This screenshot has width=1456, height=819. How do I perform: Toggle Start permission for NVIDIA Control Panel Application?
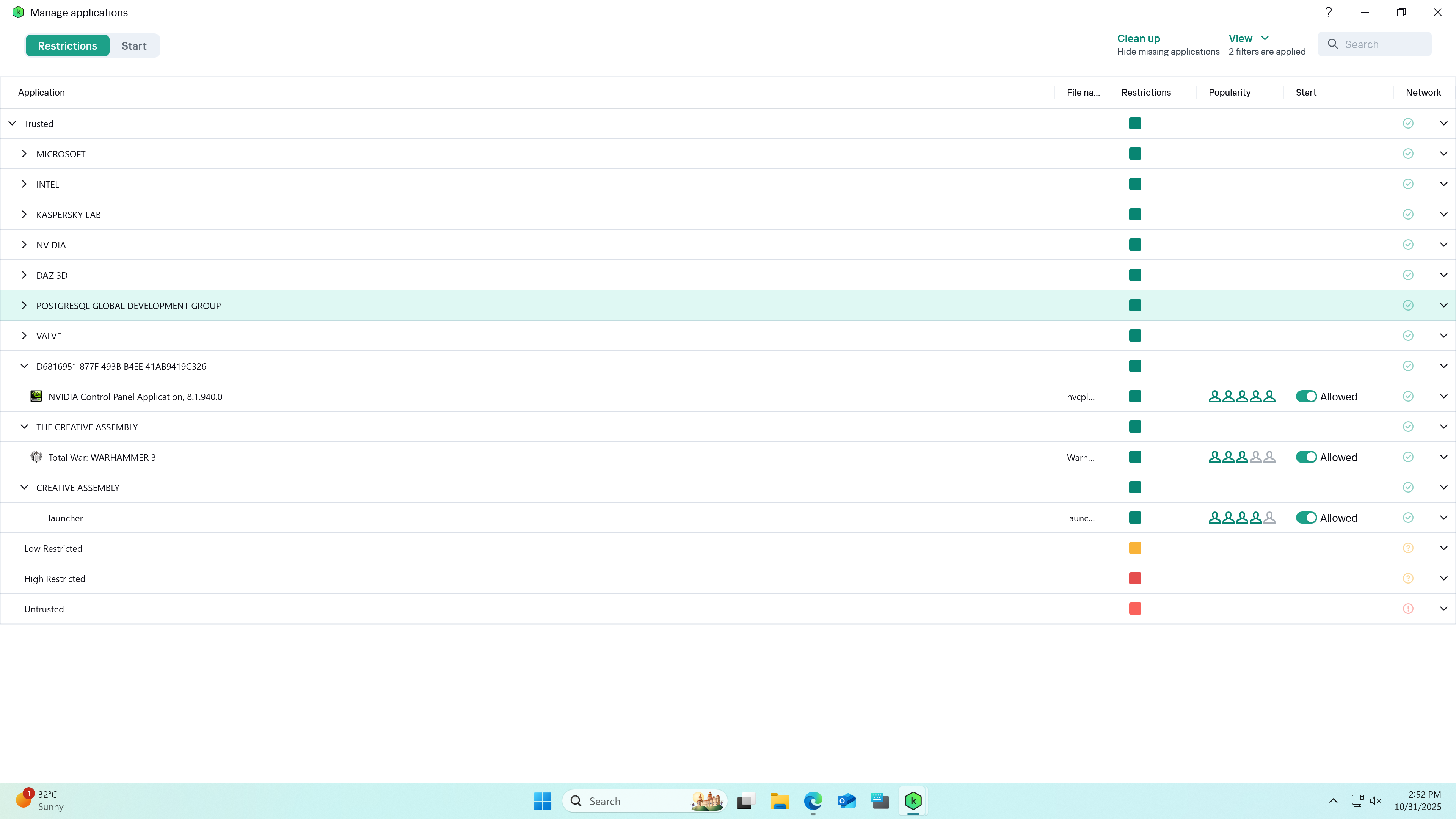click(x=1306, y=396)
